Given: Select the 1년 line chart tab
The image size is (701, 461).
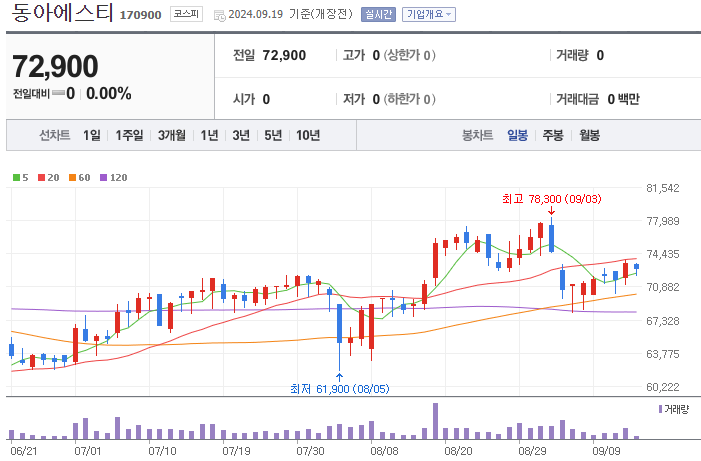Looking at the screenshot, I should coord(209,135).
